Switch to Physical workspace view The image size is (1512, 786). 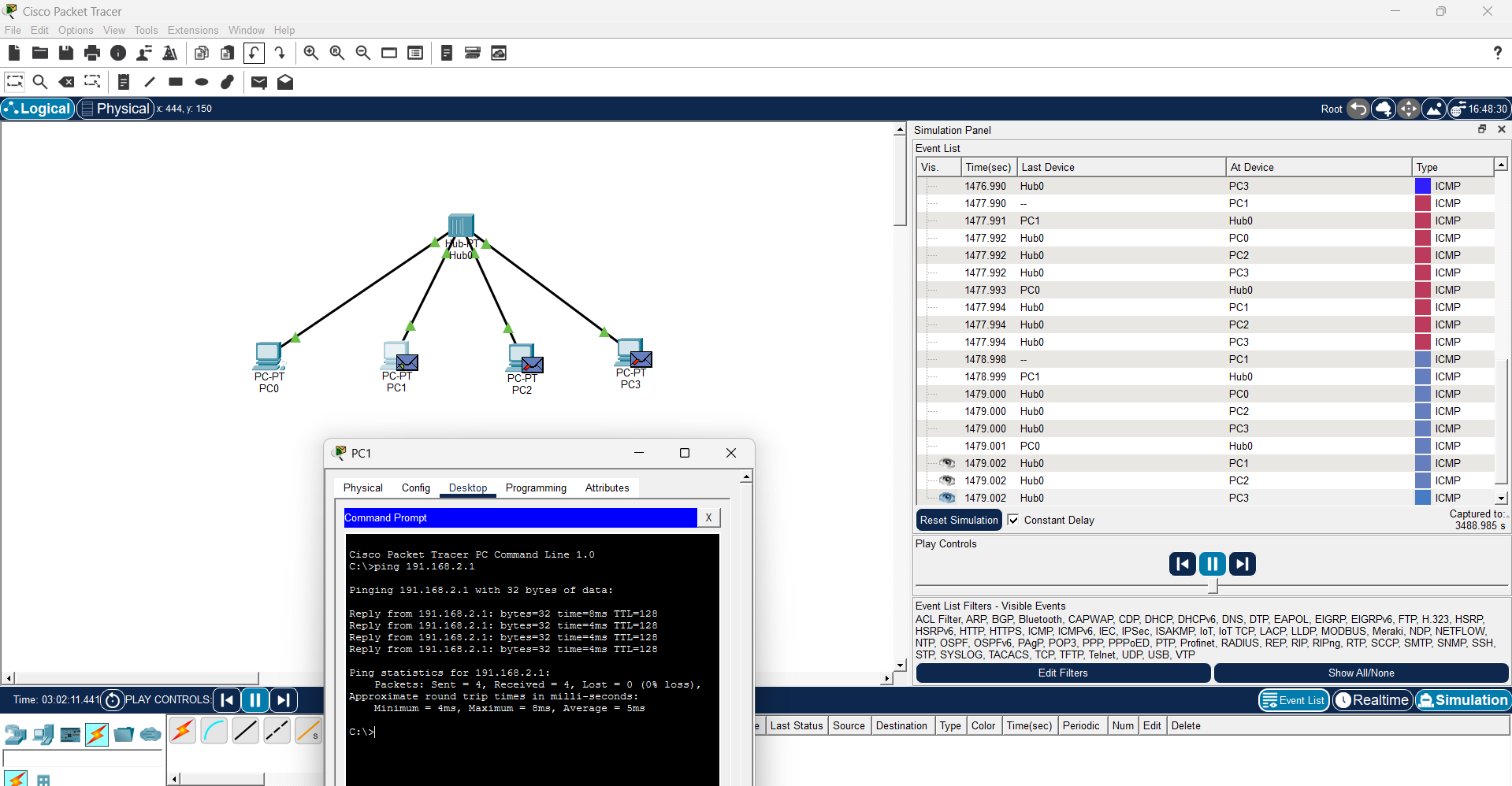point(115,109)
